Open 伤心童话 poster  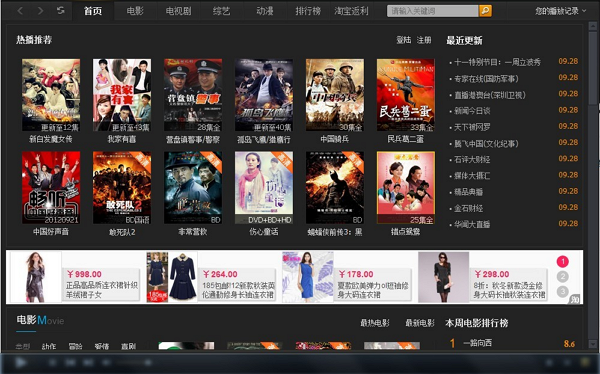pyautogui.click(x=264, y=188)
